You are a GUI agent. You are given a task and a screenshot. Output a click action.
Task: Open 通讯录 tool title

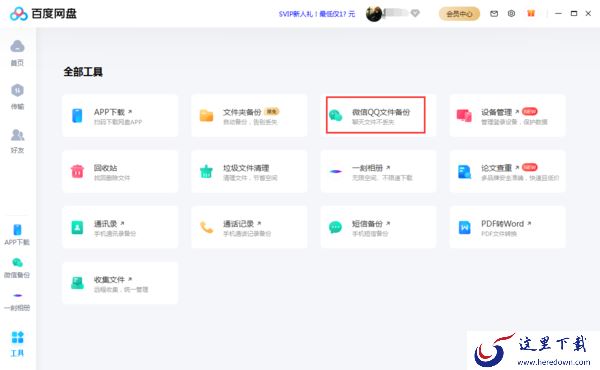point(106,224)
